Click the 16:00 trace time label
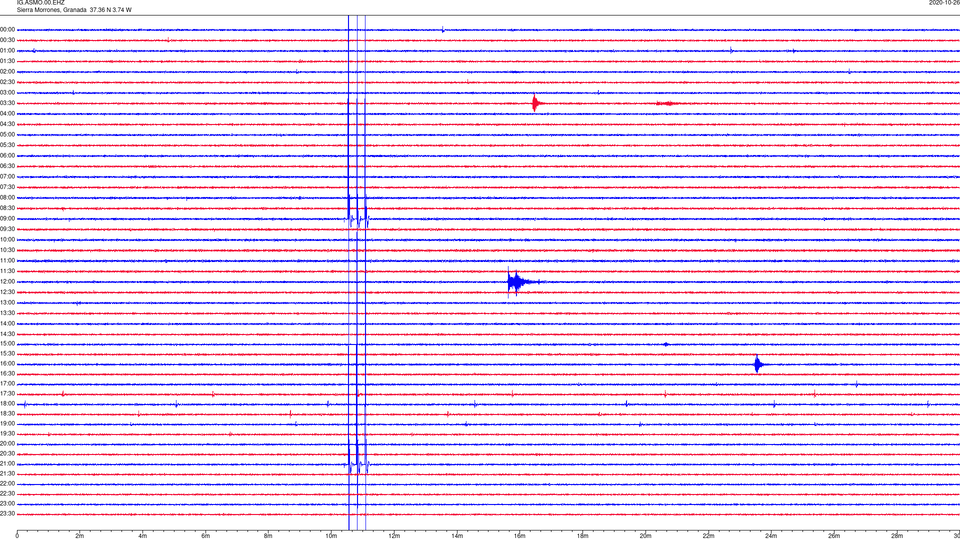The width and height of the screenshot is (960, 540). point(7,364)
